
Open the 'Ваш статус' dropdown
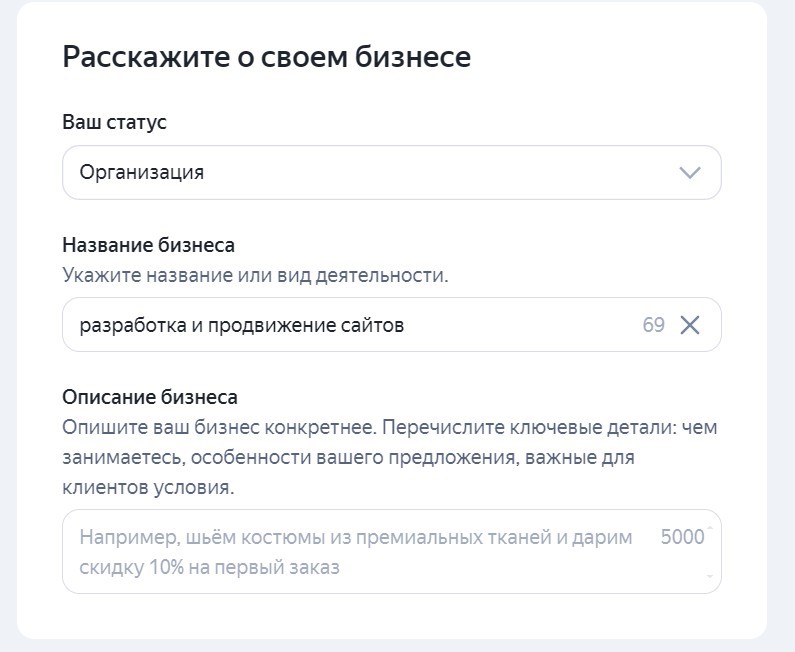pos(391,172)
